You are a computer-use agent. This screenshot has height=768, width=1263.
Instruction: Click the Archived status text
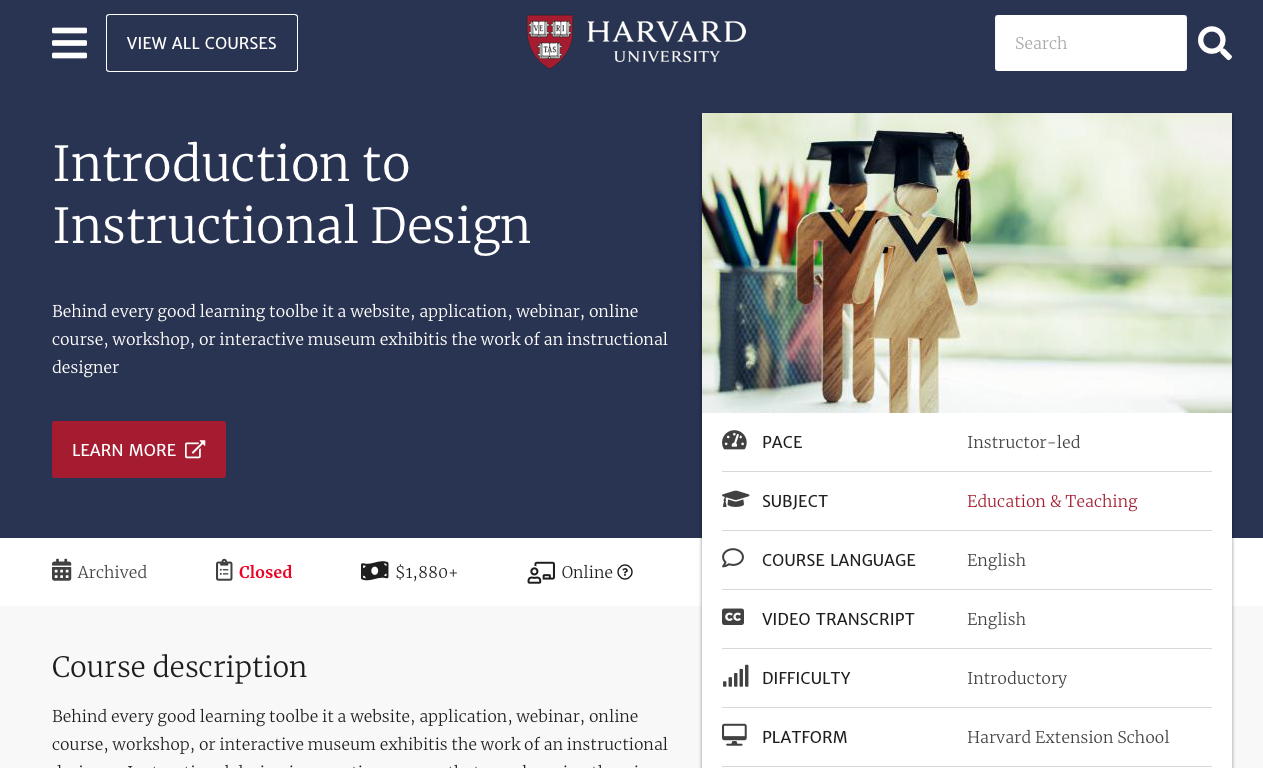pos(112,572)
